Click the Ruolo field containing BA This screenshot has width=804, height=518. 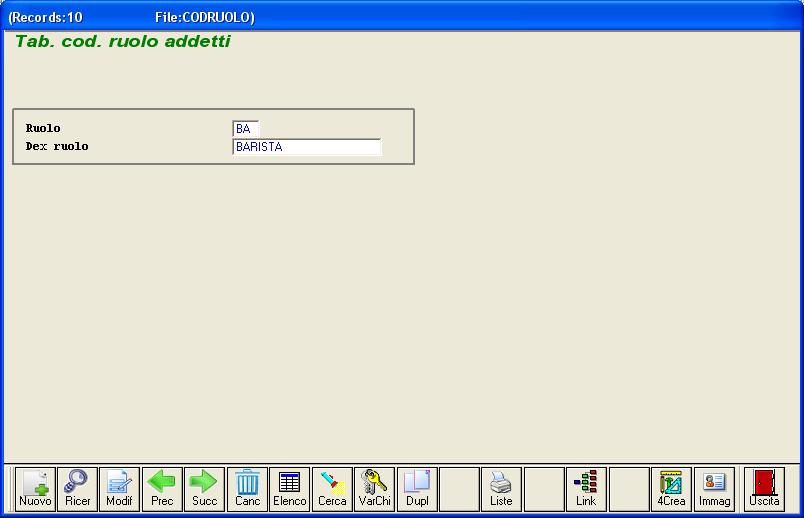245,129
